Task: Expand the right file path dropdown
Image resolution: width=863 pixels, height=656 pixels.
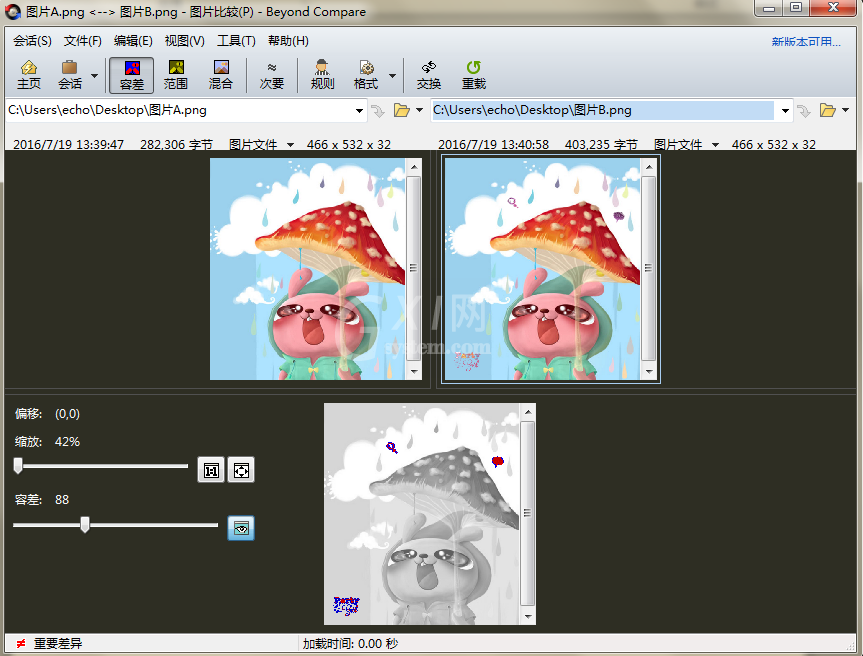Action: pos(785,111)
